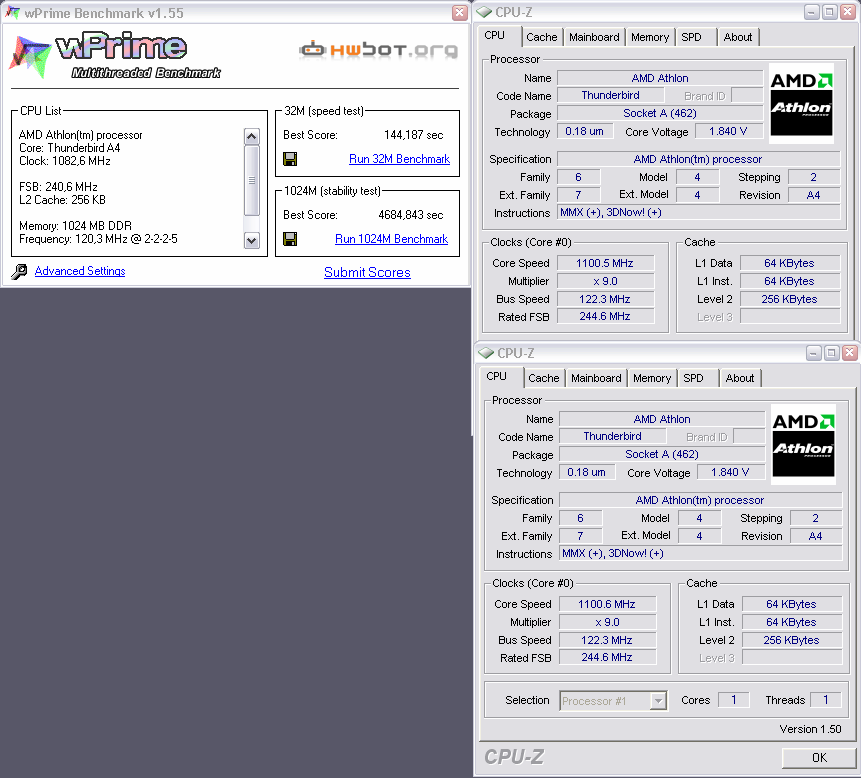Click the lower CPU-Z title bar icon
Screen dimensions: 861x778
tap(486, 353)
